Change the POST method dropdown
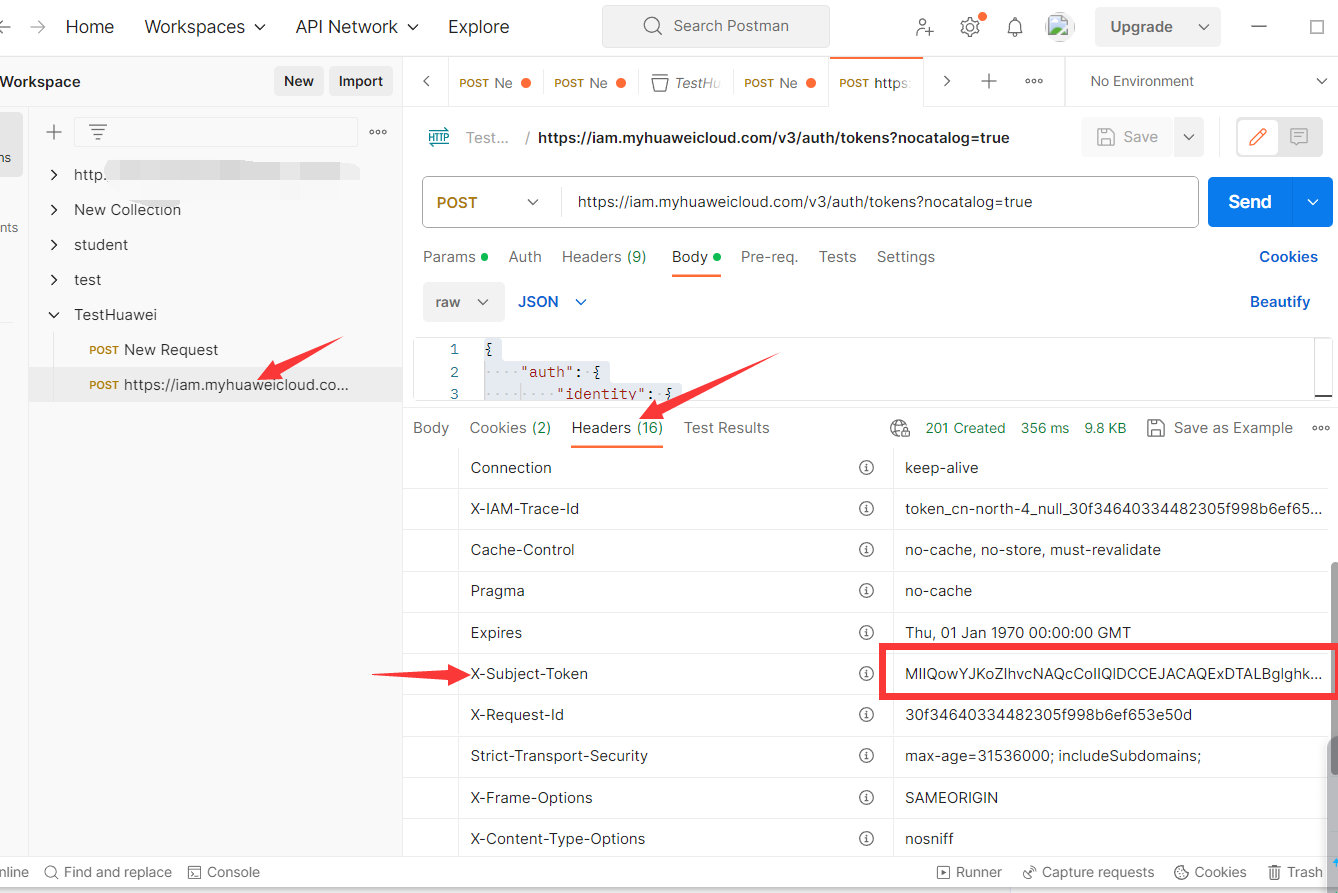 489,202
